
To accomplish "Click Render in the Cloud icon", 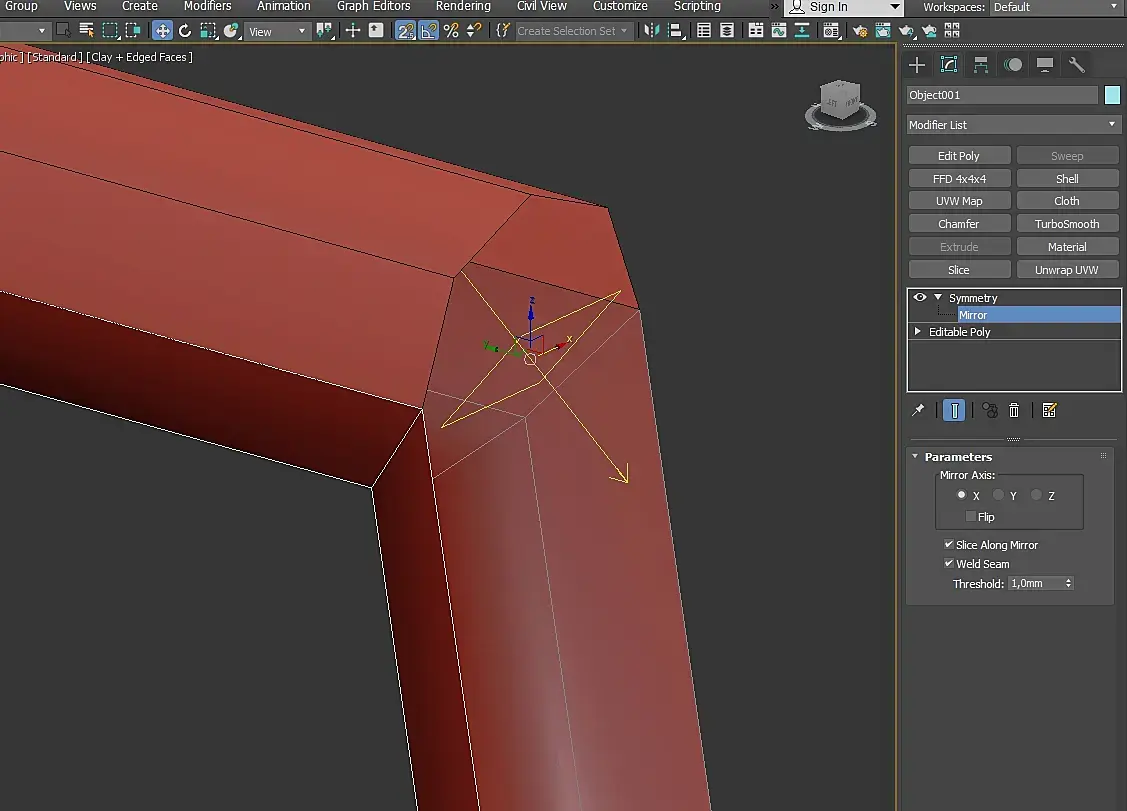I will point(929,31).
